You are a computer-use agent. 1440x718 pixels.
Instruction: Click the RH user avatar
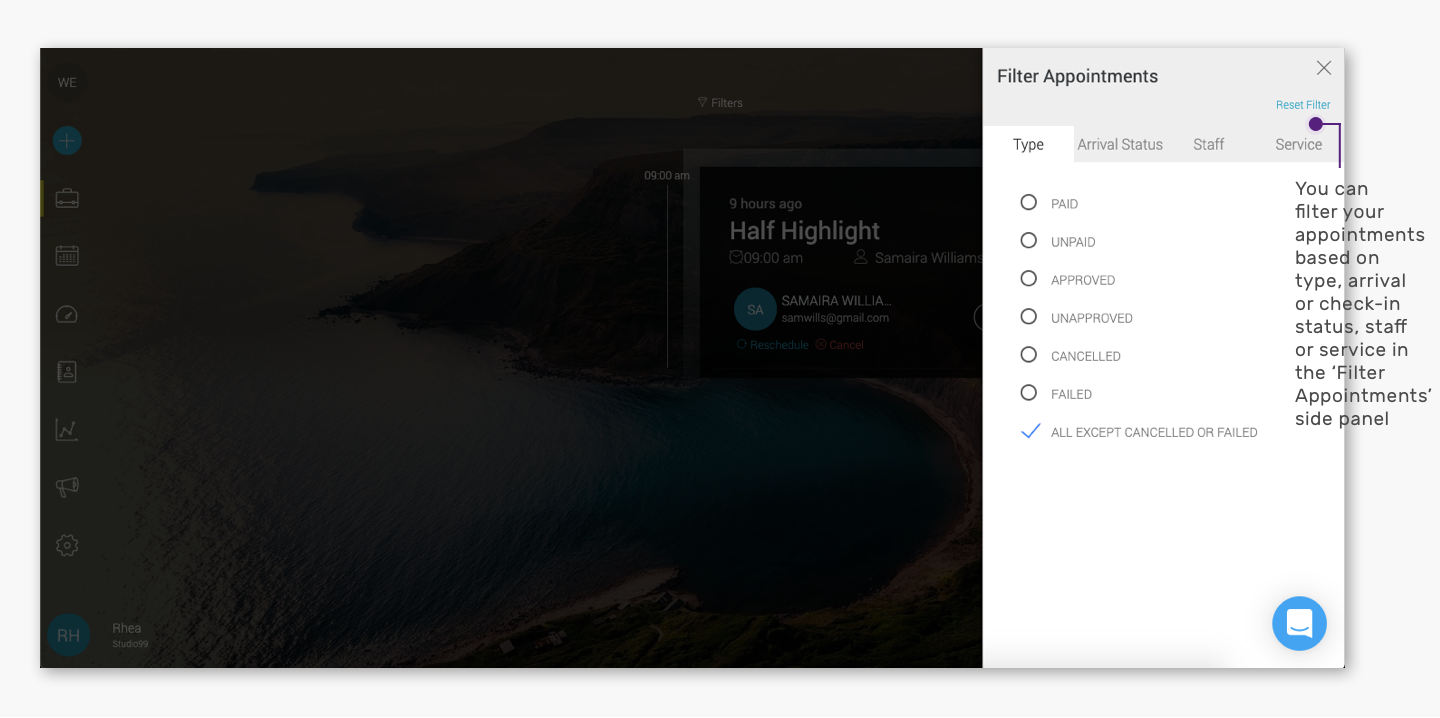point(68,635)
